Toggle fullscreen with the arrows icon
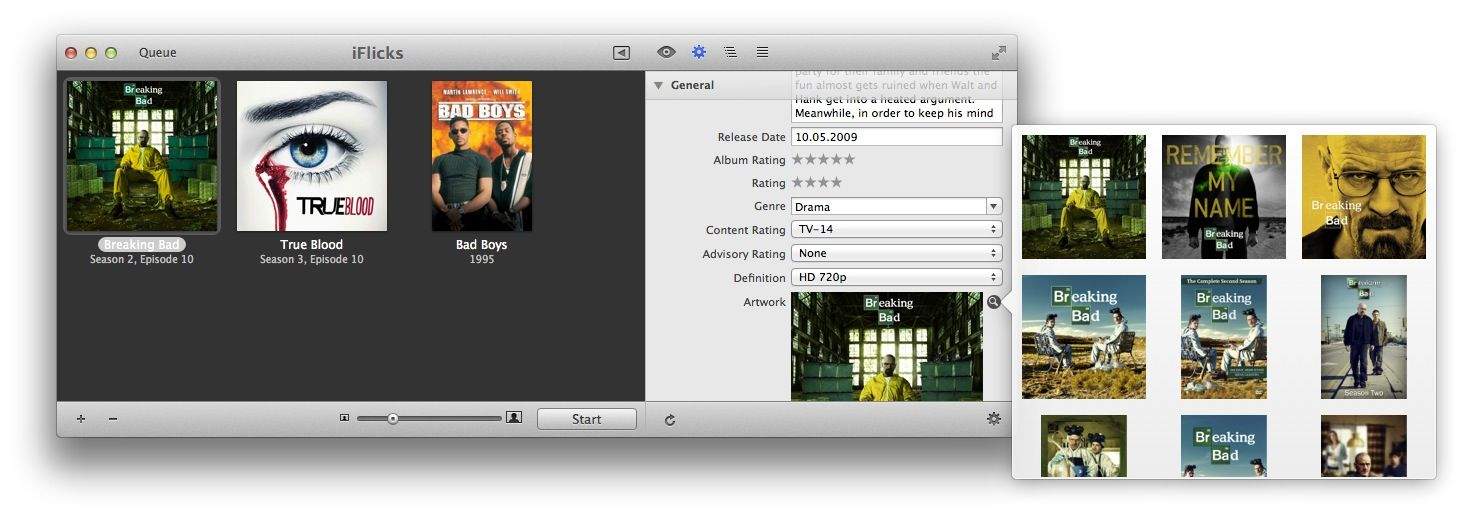Screen dimensions: 1473x520 pos(998,53)
